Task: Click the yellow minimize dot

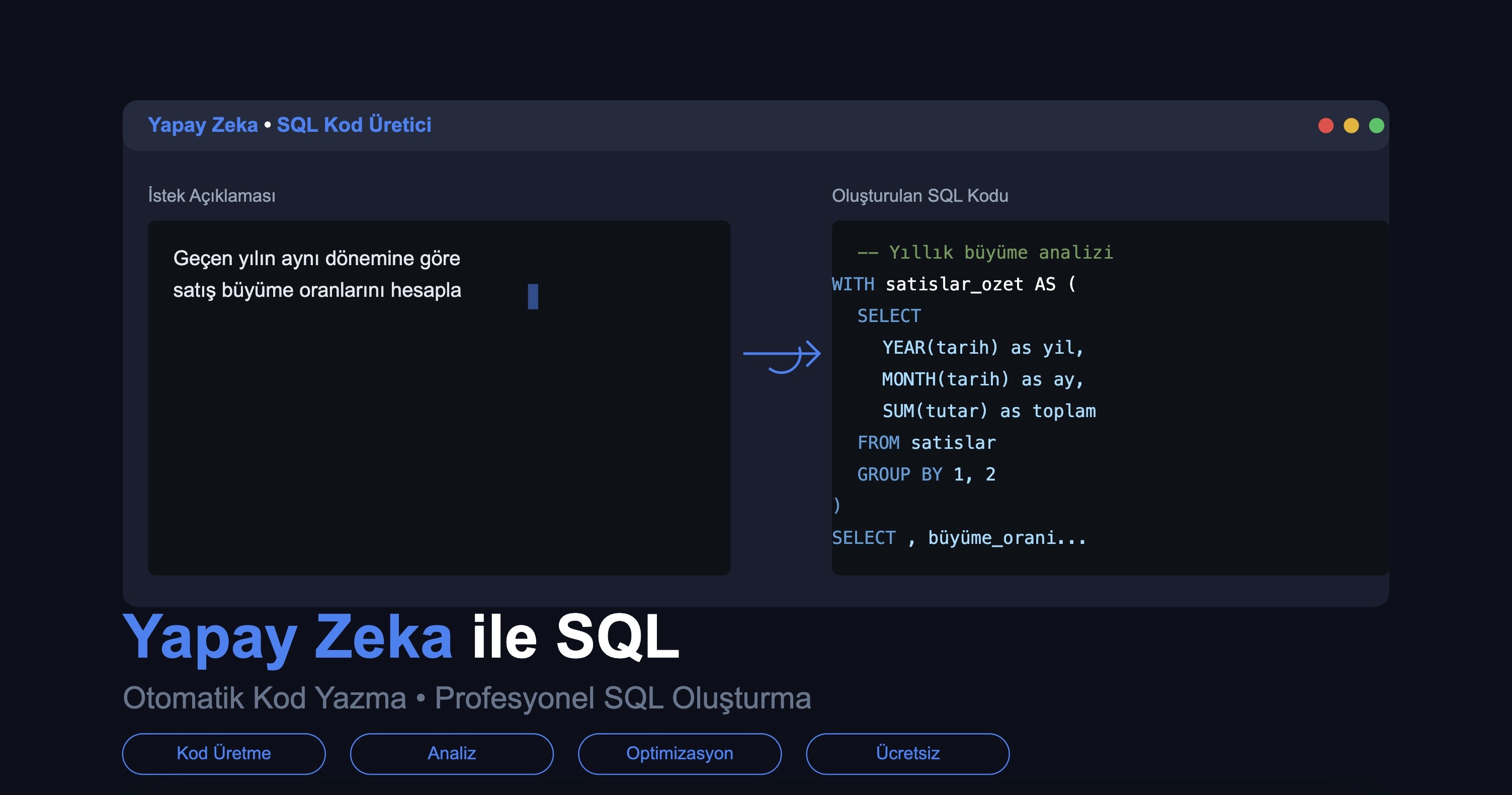Action: click(1351, 126)
